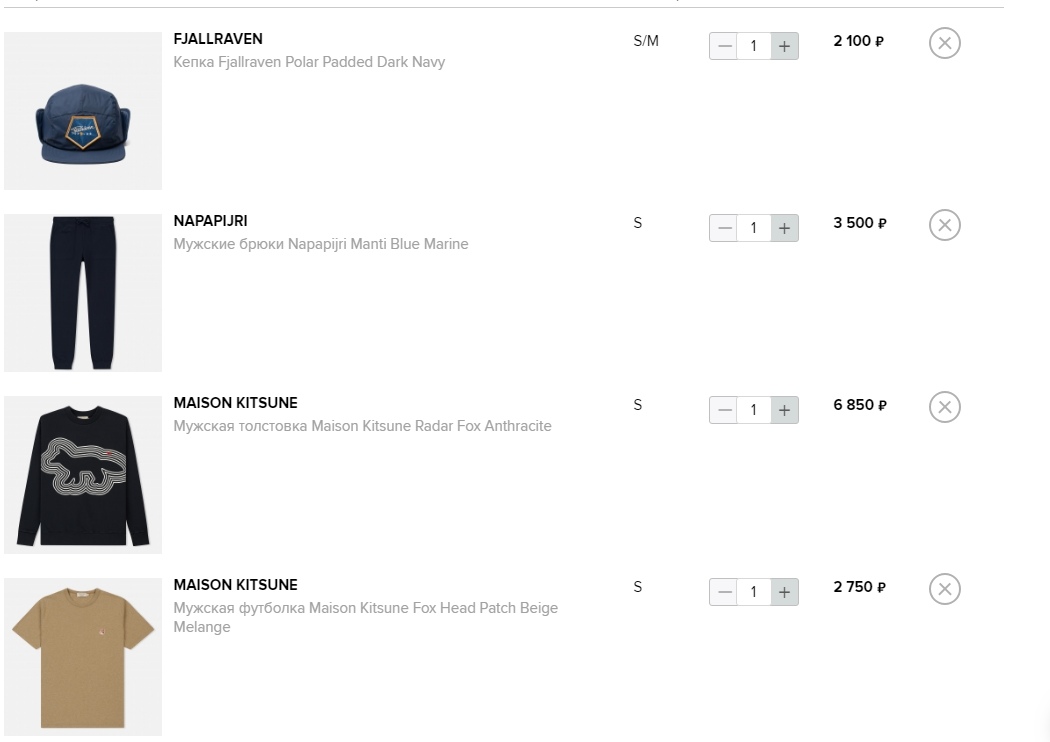Increase quantity of Napapijri pants
This screenshot has width=1050, height=742.
click(x=784, y=228)
